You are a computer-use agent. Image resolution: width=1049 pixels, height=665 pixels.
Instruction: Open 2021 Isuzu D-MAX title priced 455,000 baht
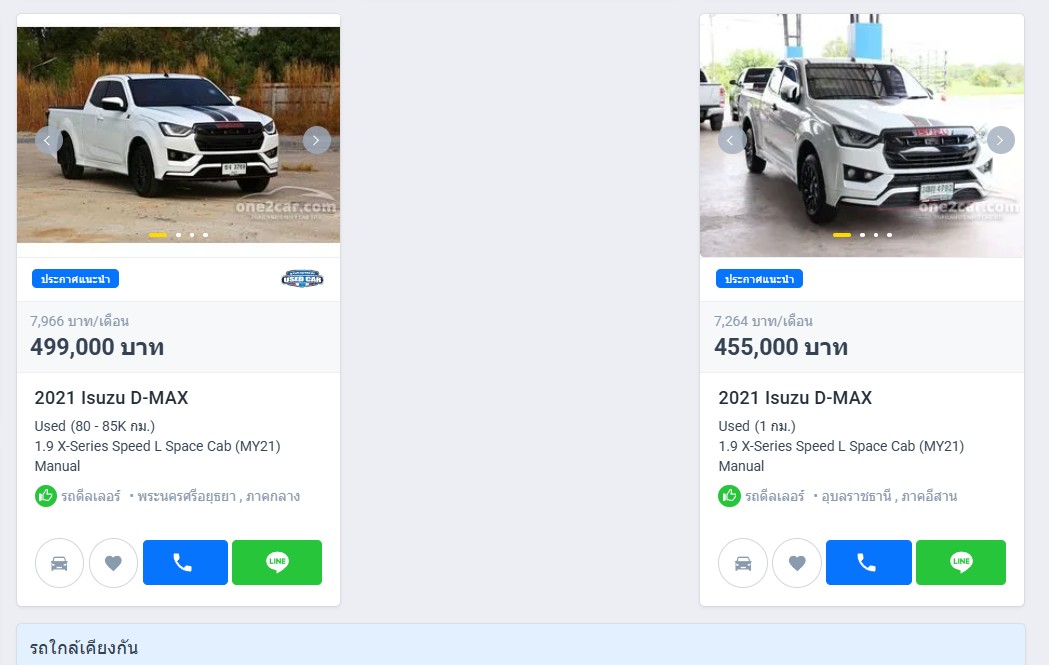pos(795,398)
